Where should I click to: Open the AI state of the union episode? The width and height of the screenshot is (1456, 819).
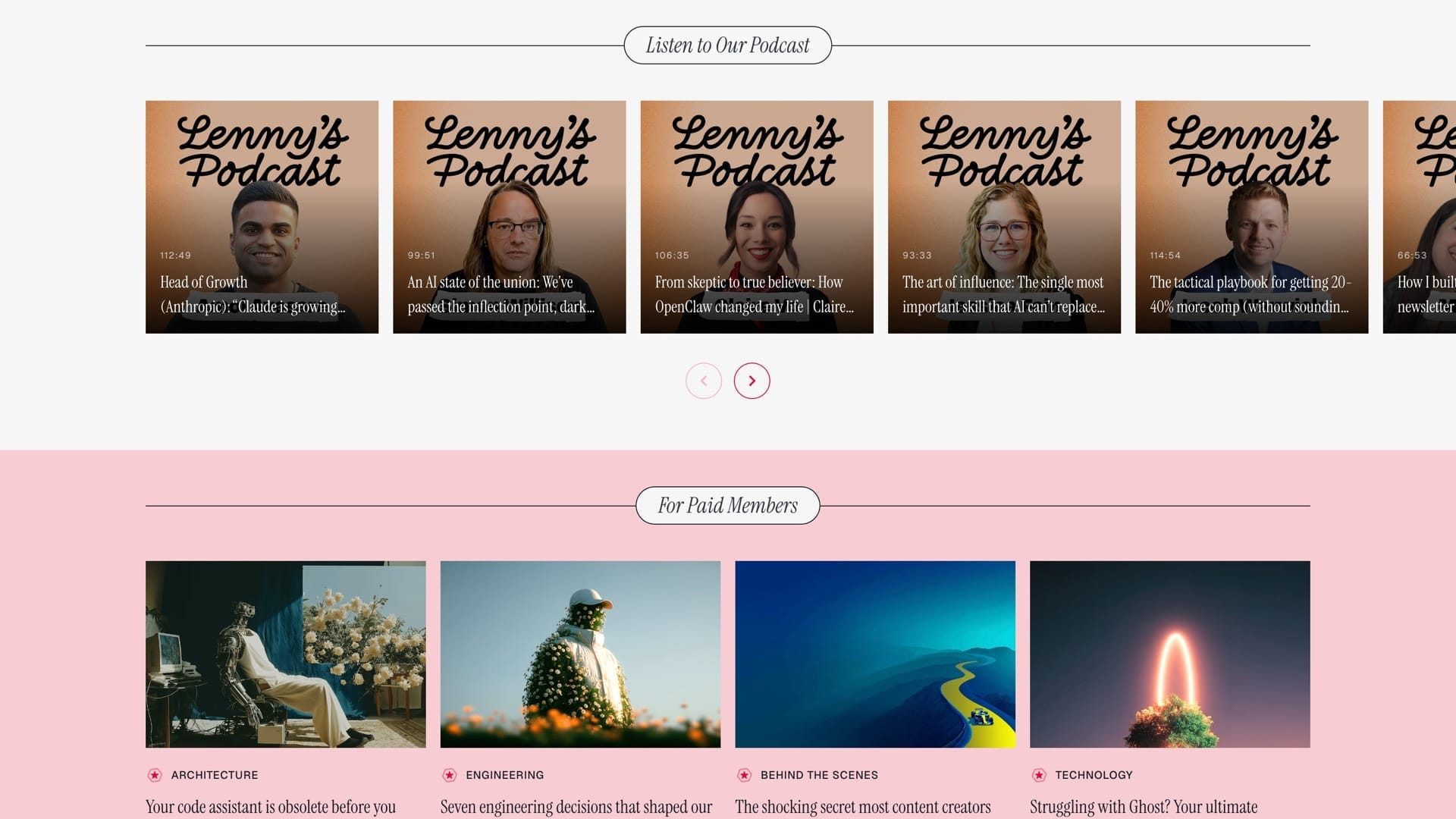[509, 217]
